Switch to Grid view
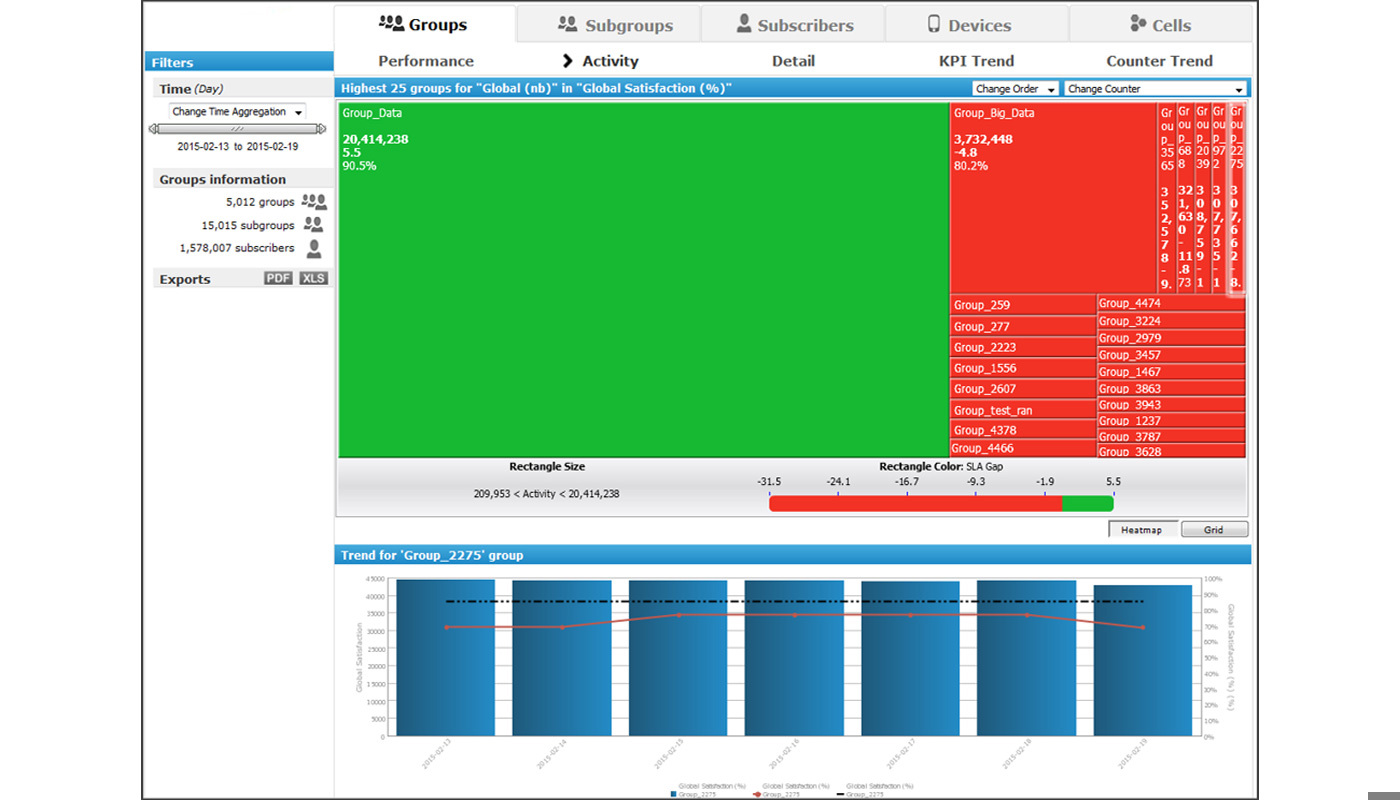The image size is (1400, 800). pyautogui.click(x=1213, y=530)
